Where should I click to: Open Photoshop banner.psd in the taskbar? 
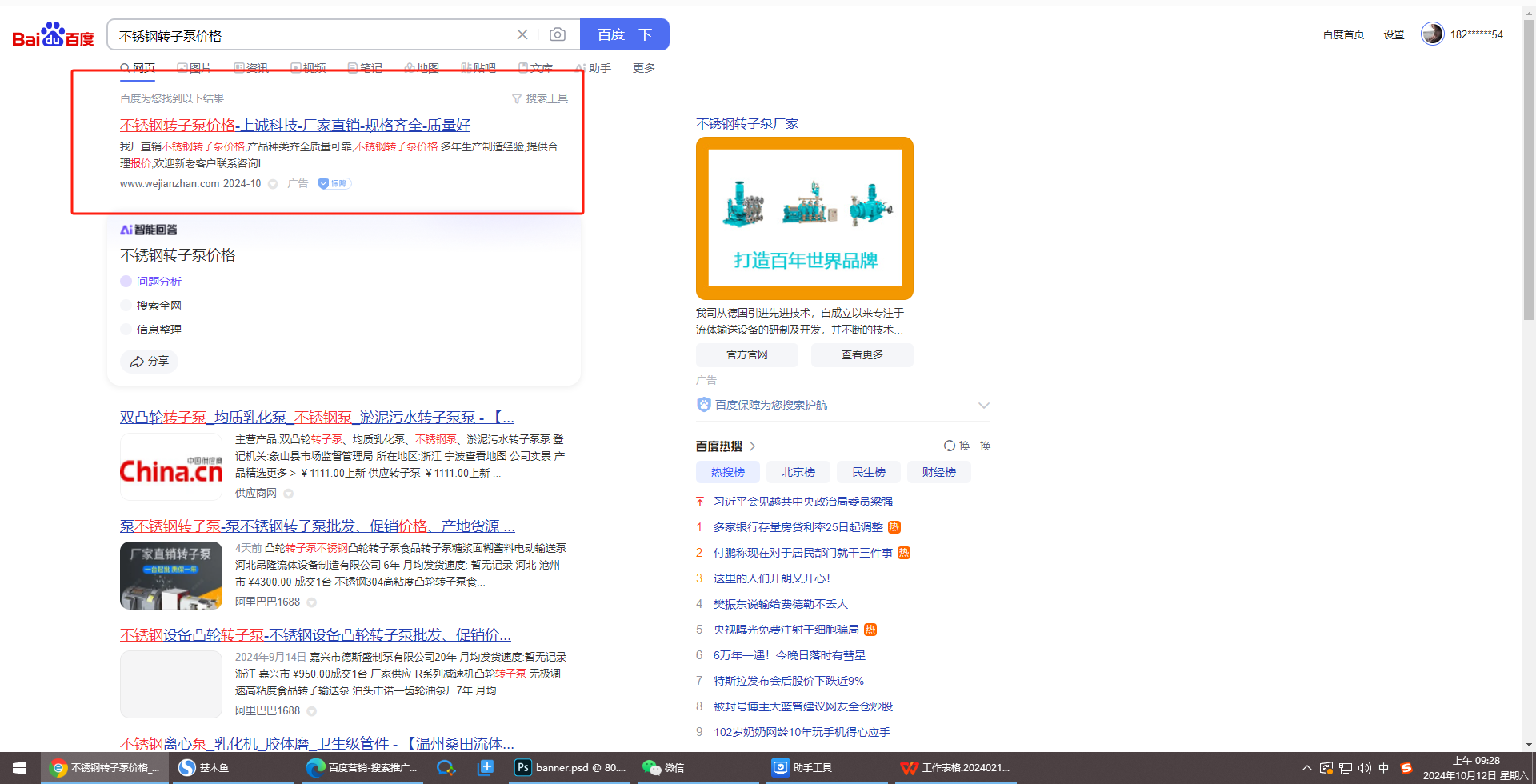click(x=570, y=767)
